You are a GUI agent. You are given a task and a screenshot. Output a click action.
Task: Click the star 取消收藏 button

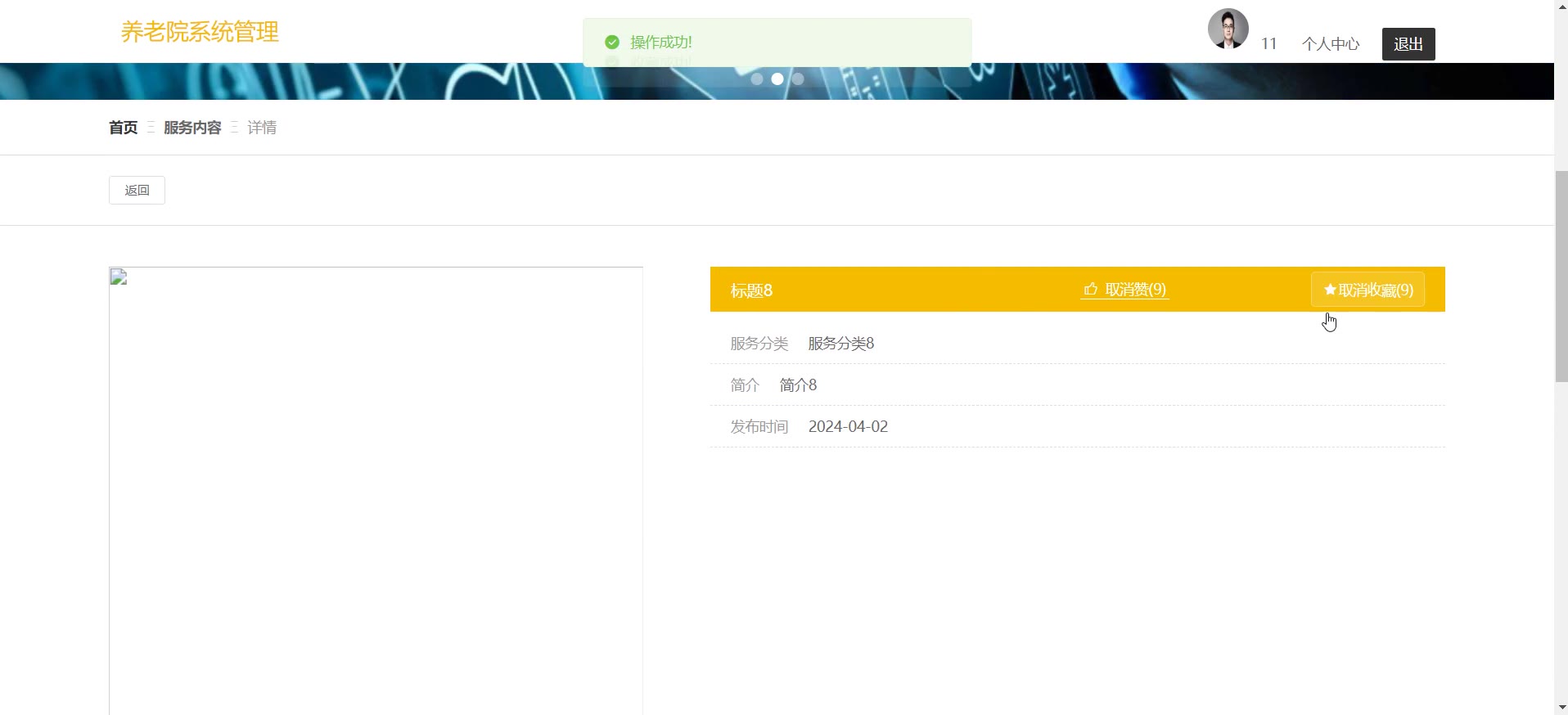(1367, 290)
